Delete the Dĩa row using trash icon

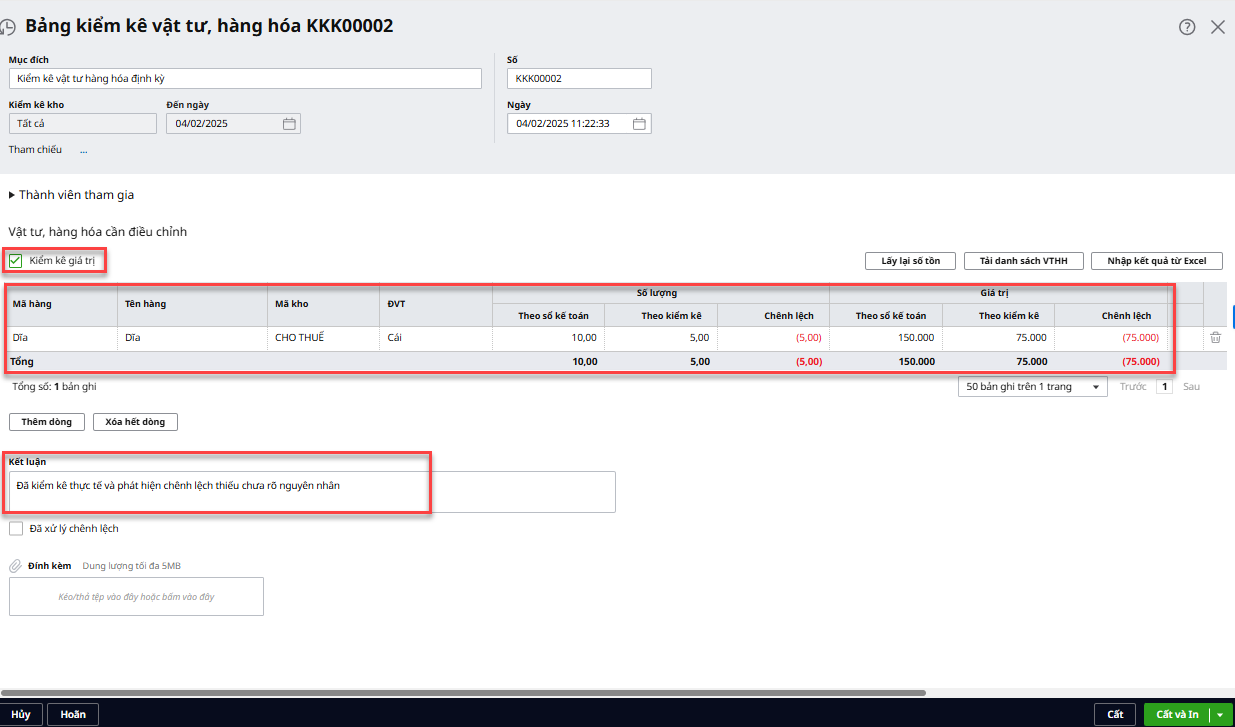click(1215, 338)
